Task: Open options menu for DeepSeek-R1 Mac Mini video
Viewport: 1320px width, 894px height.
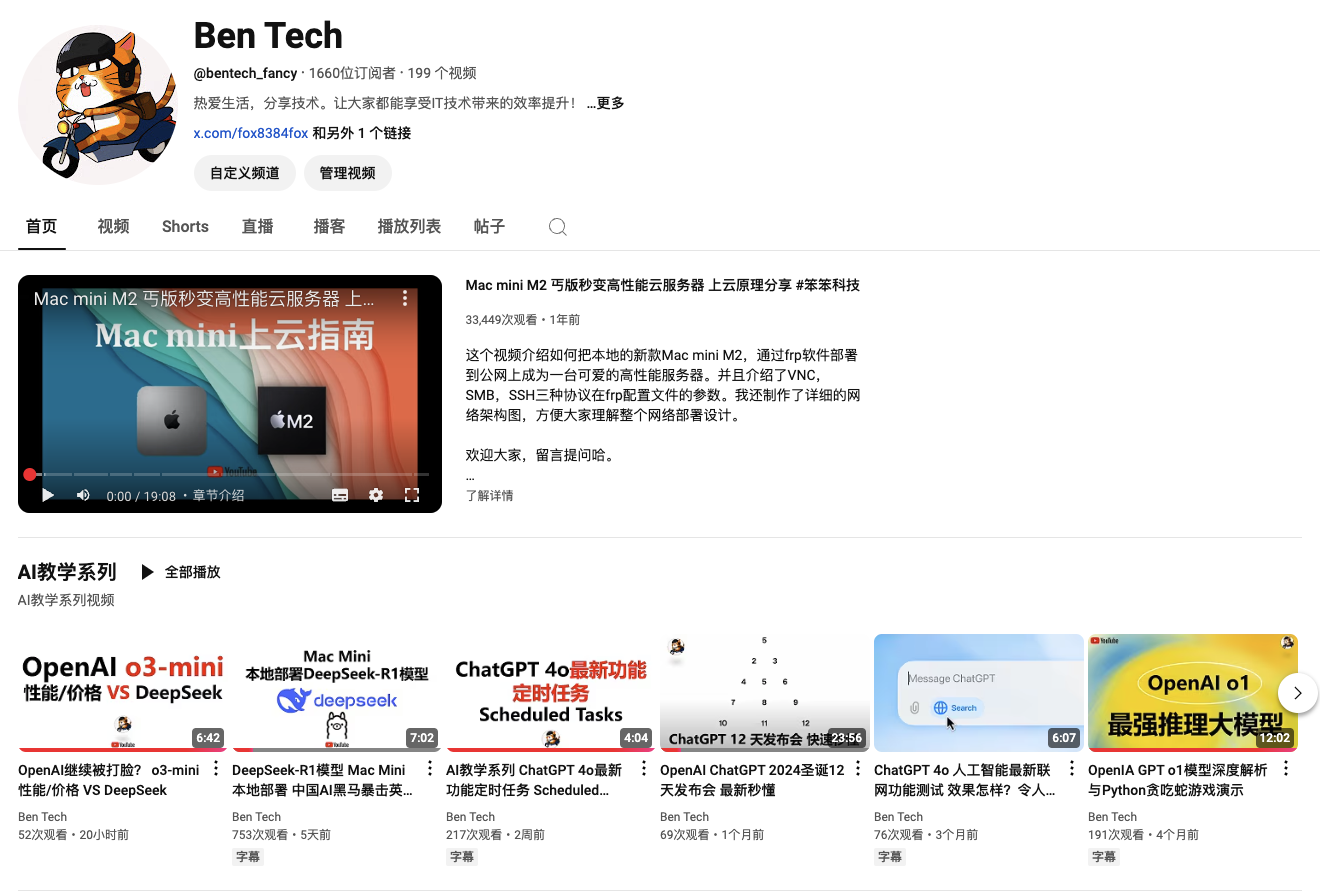Action: [x=430, y=769]
